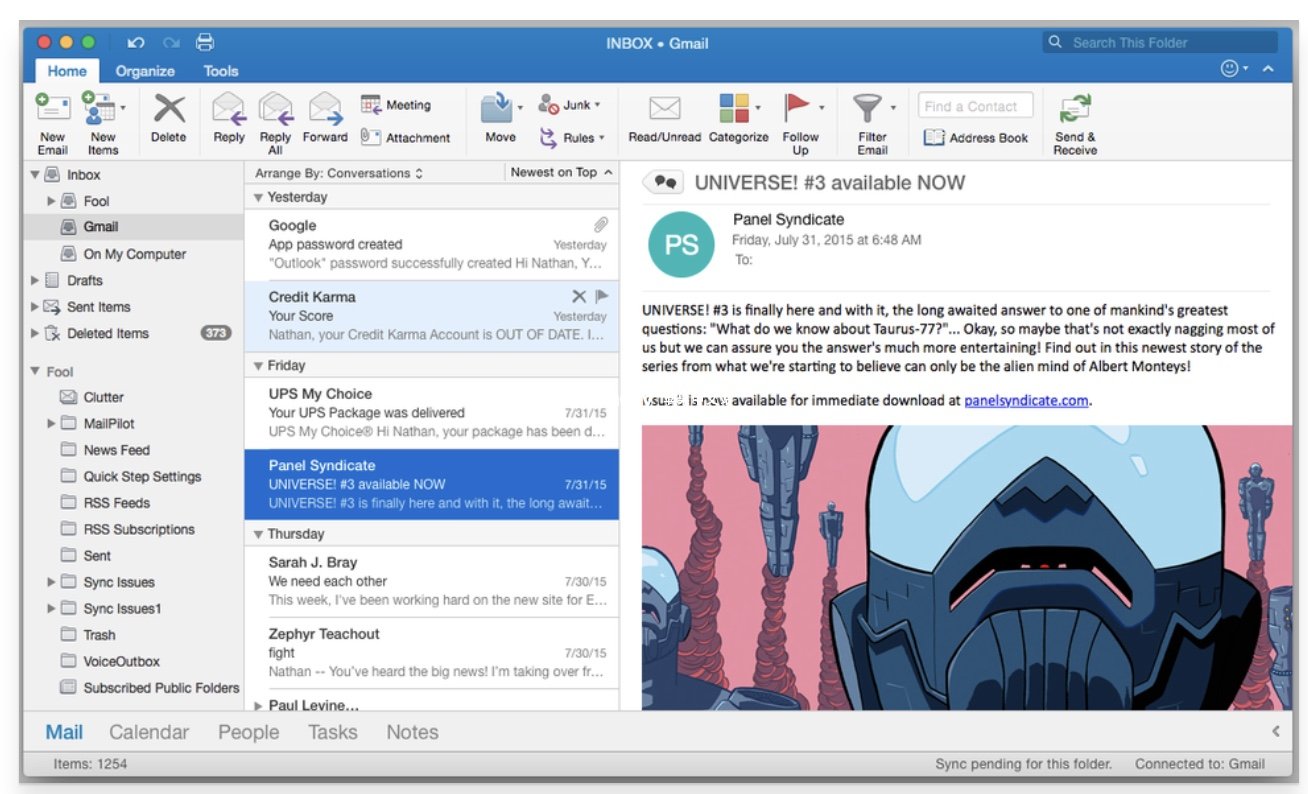Click the Search This Folder field
The width and height of the screenshot is (1308, 794).
click(1160, 43)
